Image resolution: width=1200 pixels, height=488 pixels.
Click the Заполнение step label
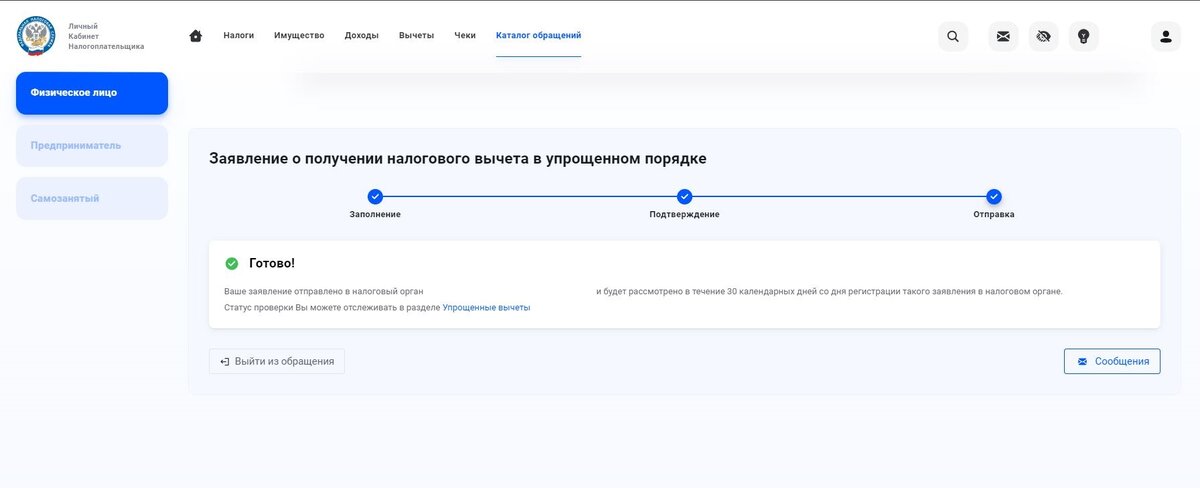pyautogui.click(x=375, y=215)
